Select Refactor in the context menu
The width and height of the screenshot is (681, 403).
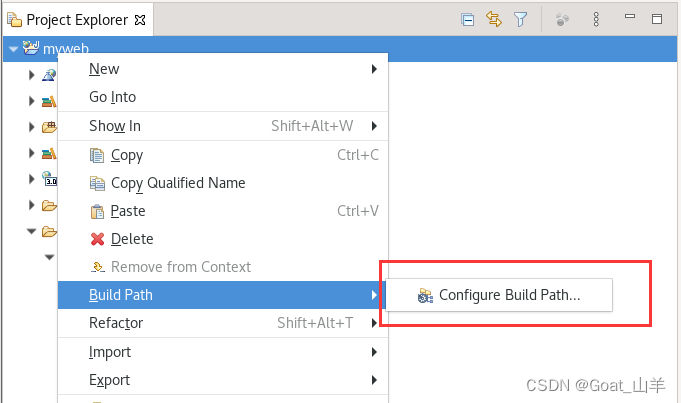point(223,323)
